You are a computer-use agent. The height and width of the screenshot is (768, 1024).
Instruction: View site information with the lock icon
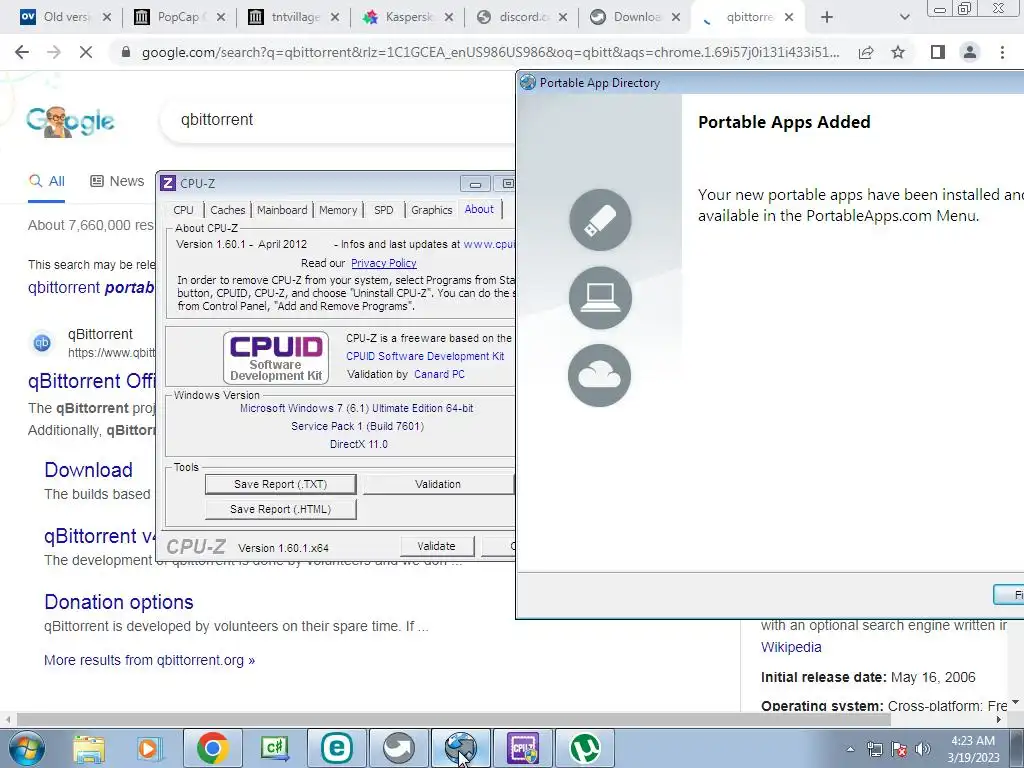point(126,52)
